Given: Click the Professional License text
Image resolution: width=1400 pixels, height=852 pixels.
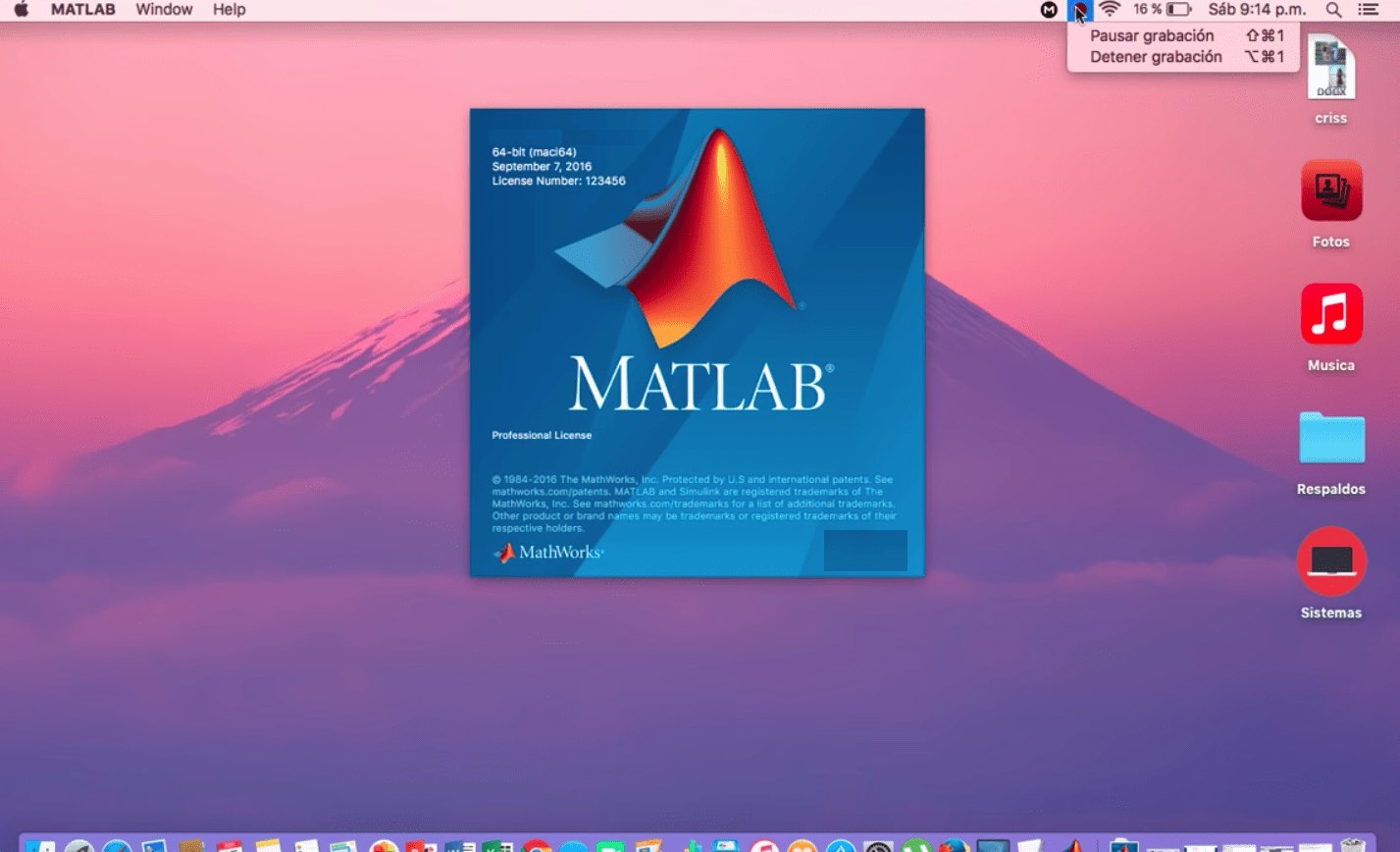Looking at the screenshot, I should 542,435.
